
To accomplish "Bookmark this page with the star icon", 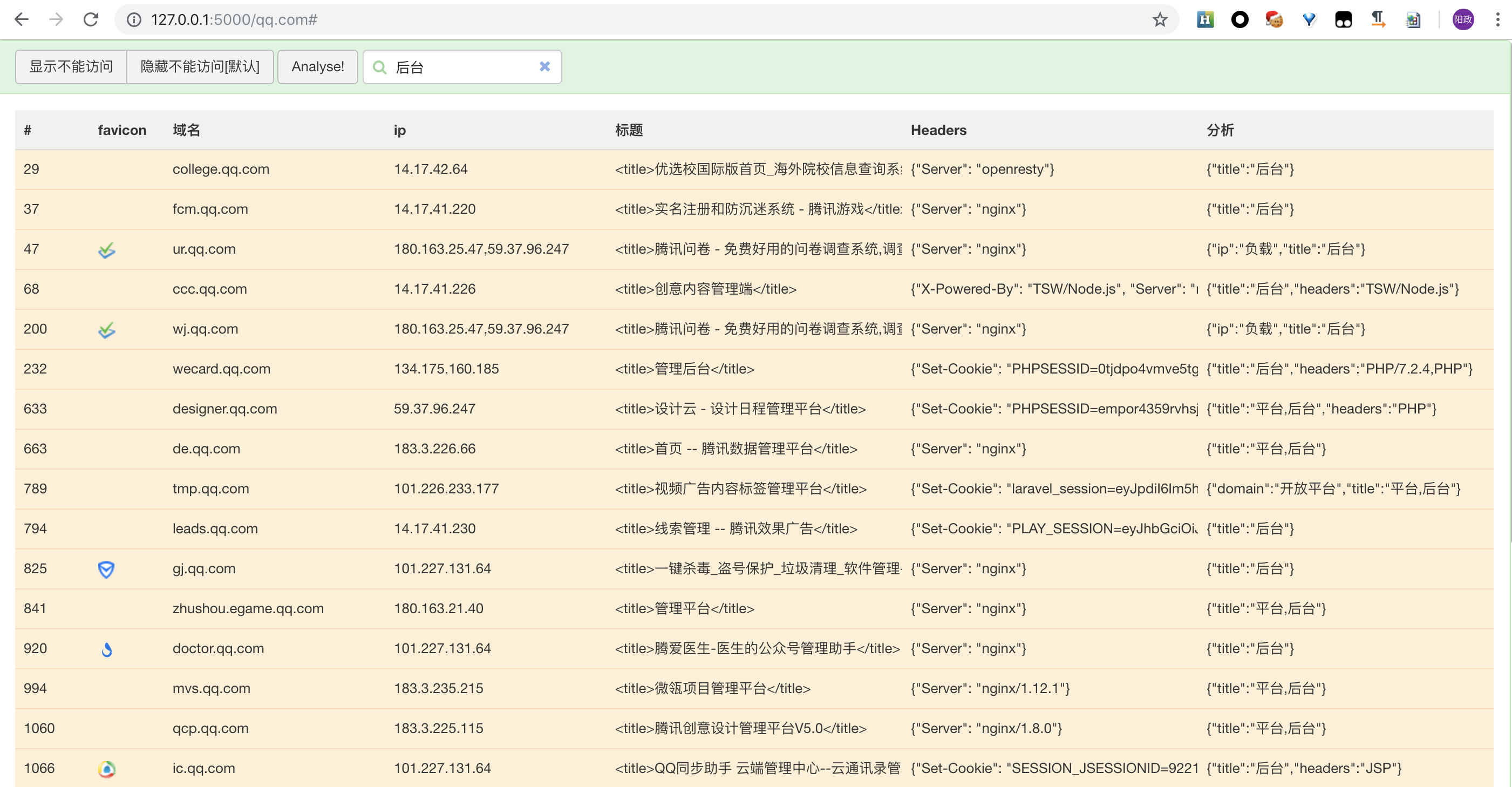I will 1160,20.
